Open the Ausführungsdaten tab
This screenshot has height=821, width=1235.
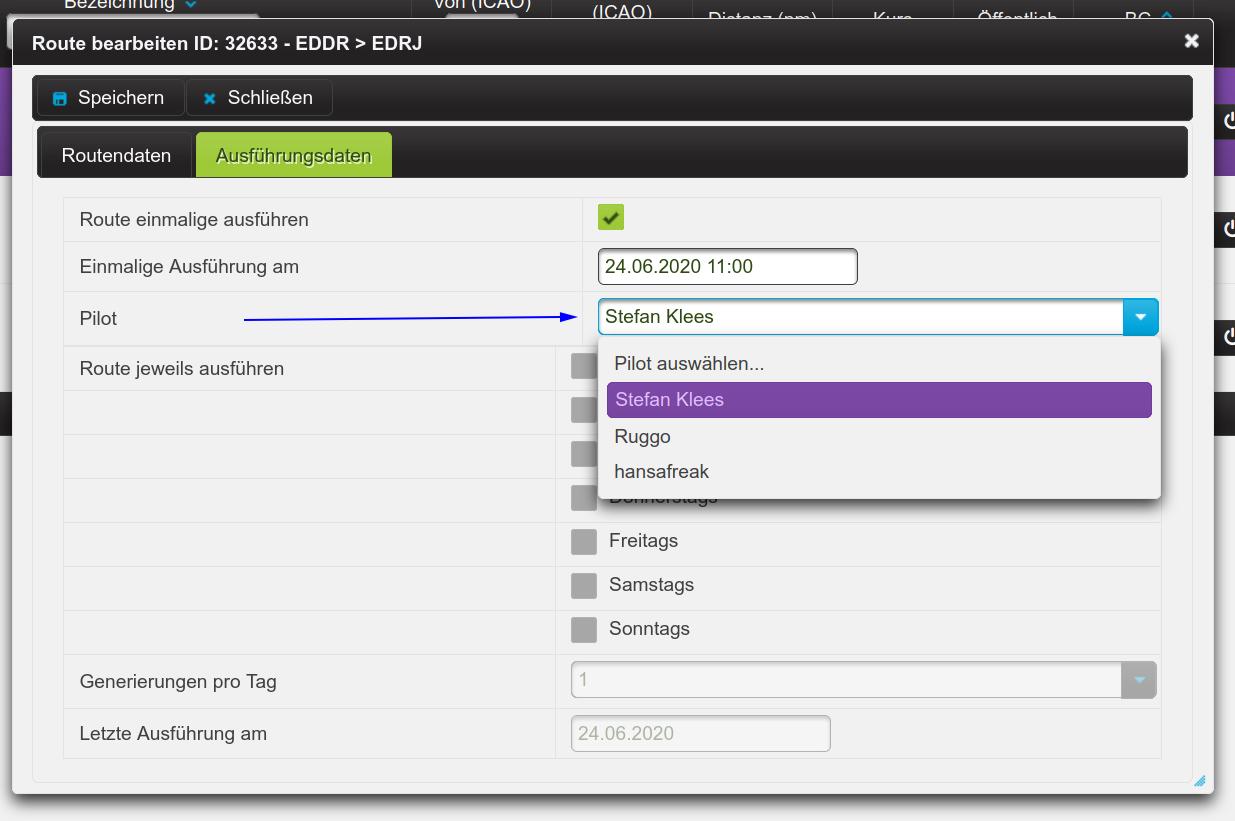click(x=293, y=156)
